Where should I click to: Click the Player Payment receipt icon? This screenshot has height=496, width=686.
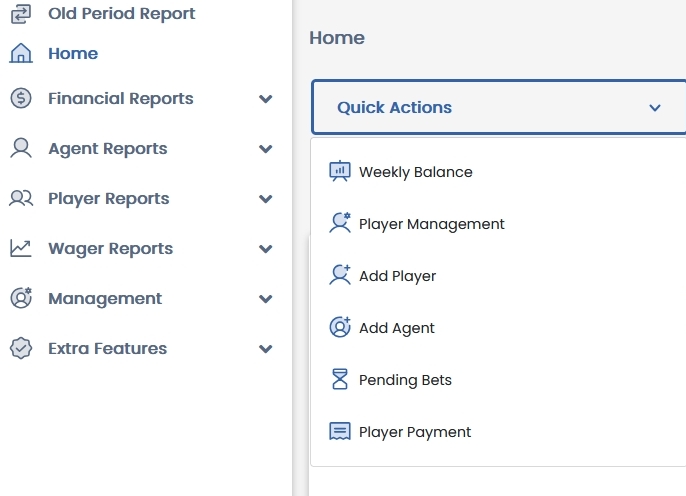(x=340, y=432)
